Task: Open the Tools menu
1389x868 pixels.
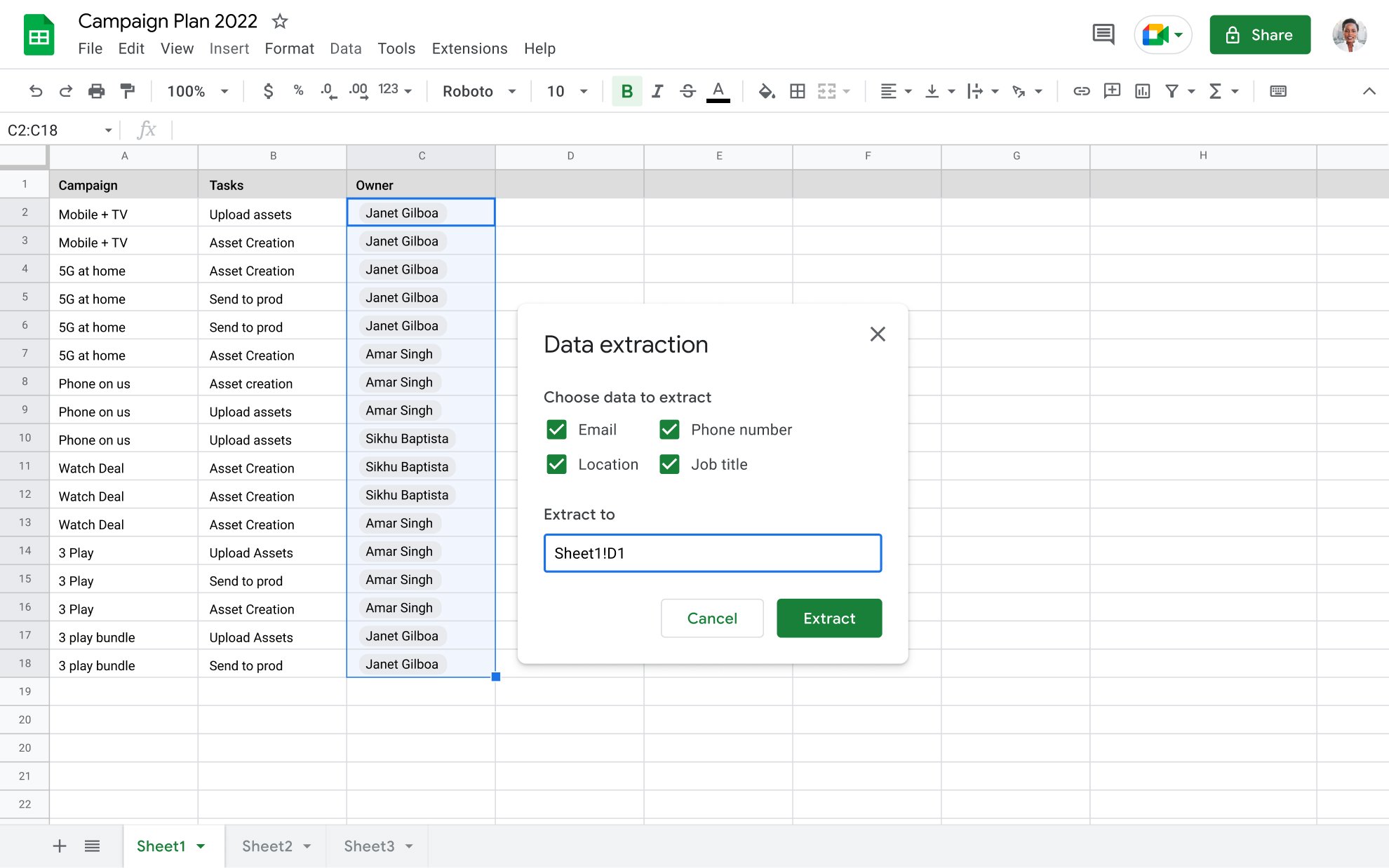Action: pyautogui.click(x=396, y=48)
